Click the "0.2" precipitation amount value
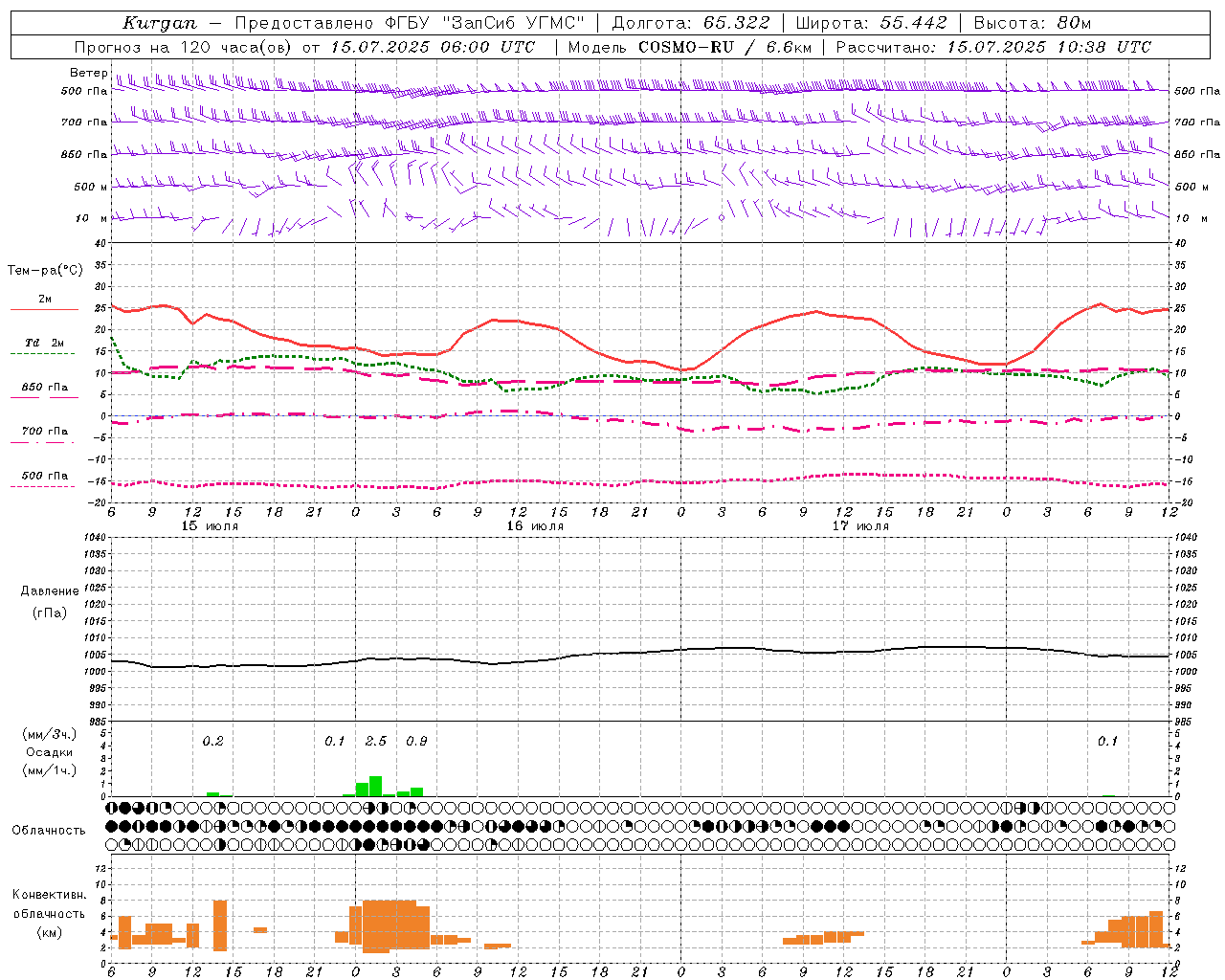Image resolution: width=1225 pixels, height=980 pixels. [x=212, y=742]
